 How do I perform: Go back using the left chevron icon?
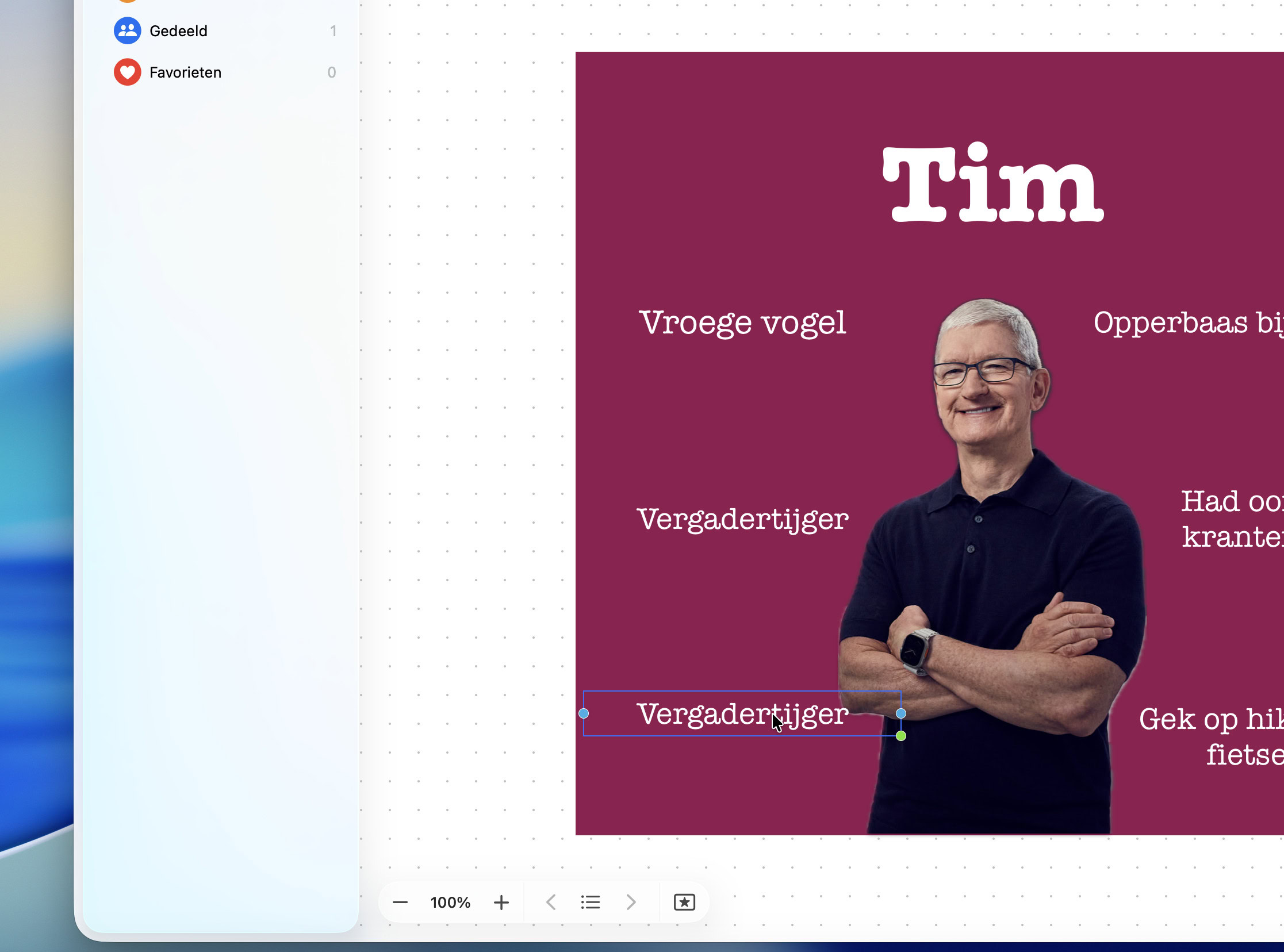tap(550, 903)
